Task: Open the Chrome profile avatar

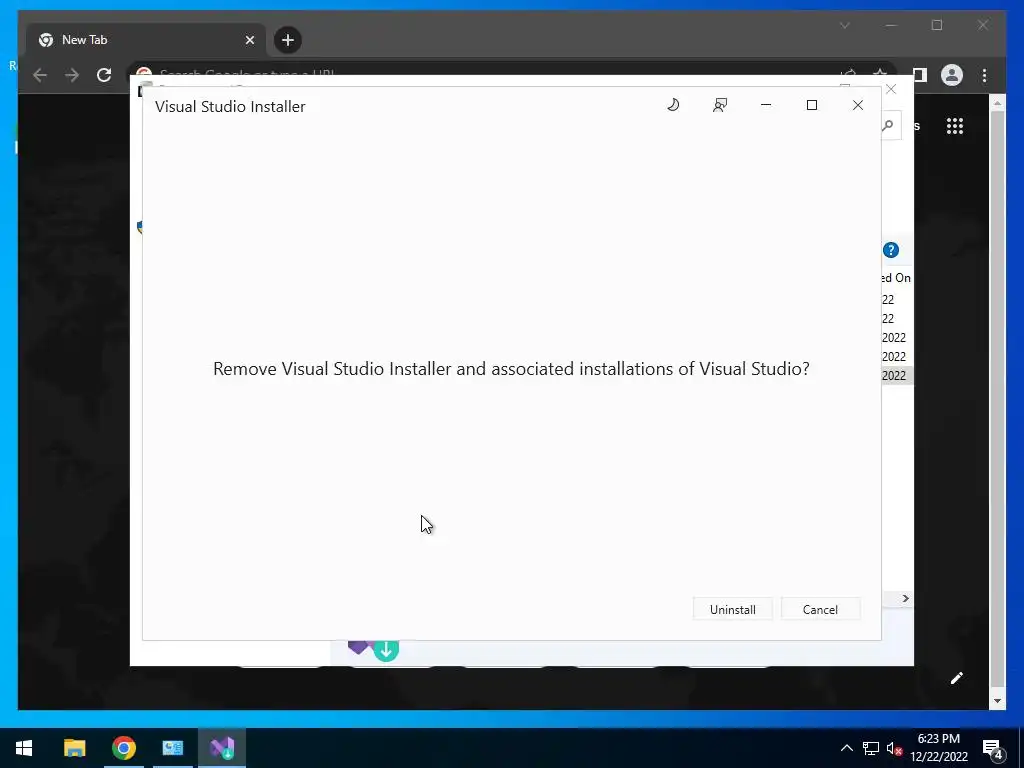Action: pos(952,75)
